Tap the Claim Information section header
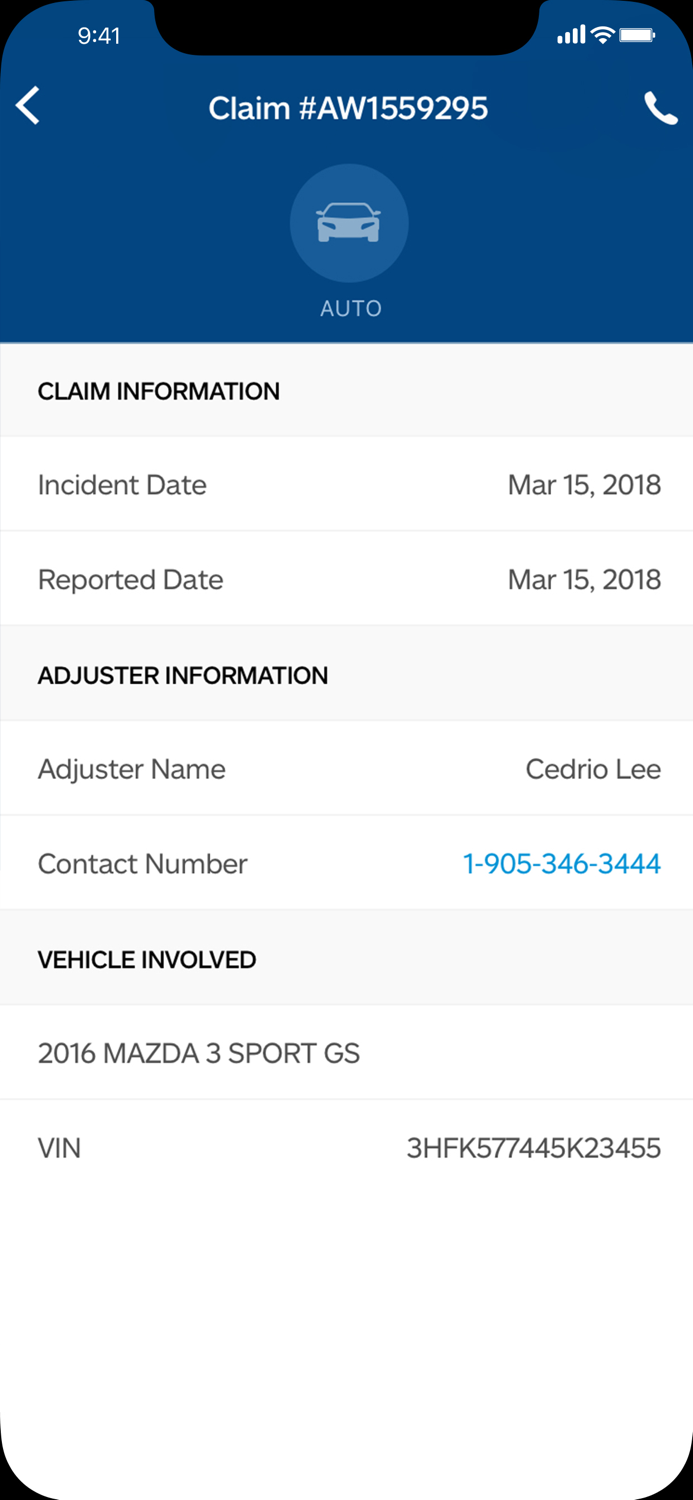 (159, 391)
